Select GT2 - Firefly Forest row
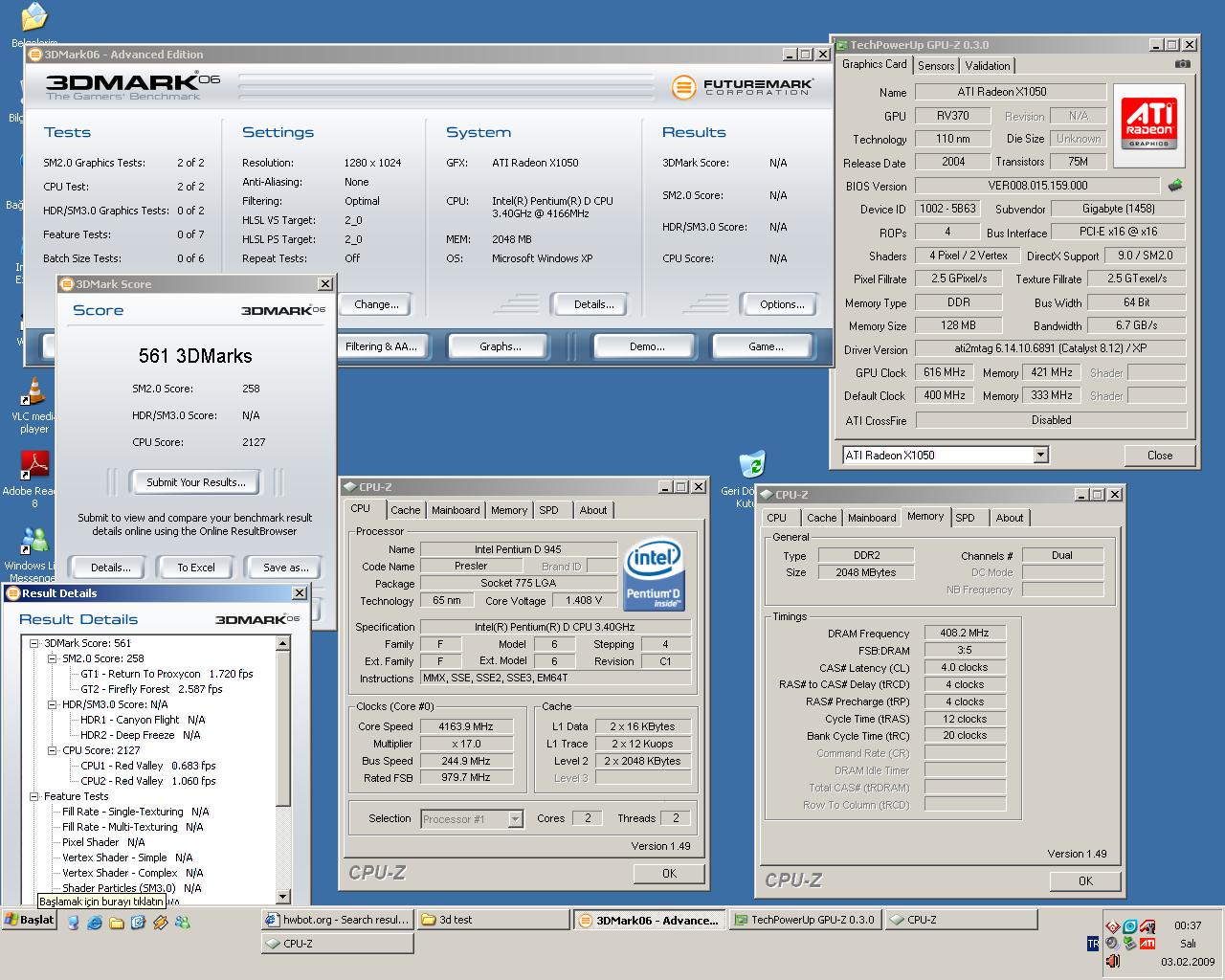The image size is (1225, 980). click(x=151, y=689)
